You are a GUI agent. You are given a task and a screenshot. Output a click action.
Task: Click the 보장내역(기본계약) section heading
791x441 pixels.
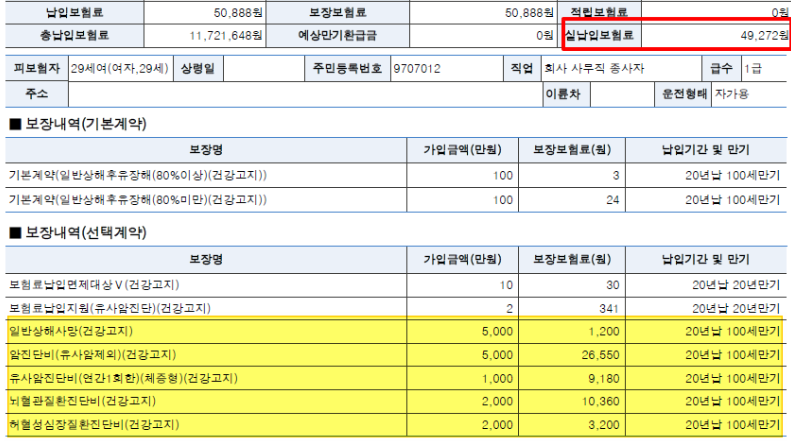[x=78, y=124]
